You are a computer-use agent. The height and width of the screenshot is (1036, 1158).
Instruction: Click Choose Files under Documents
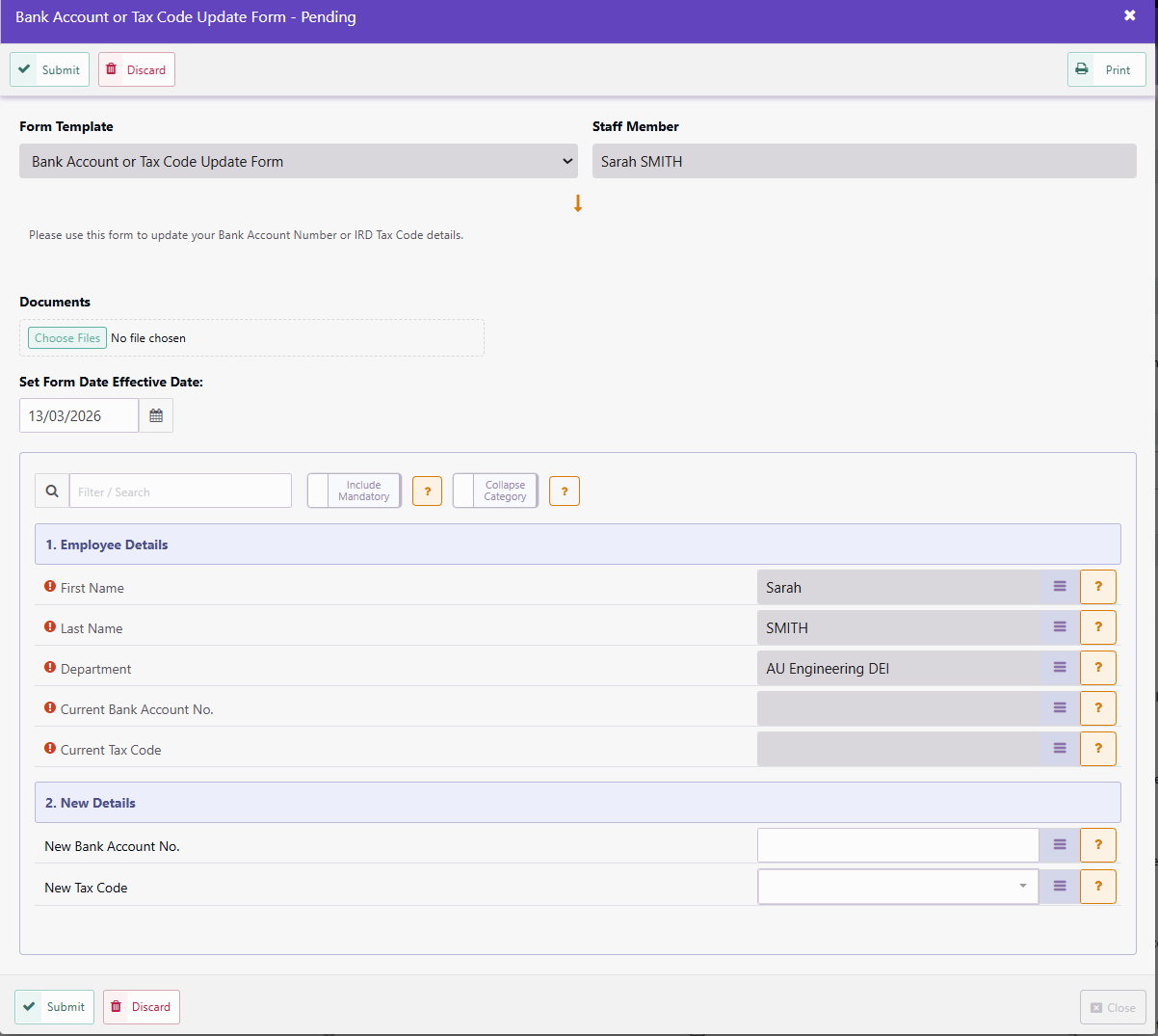point(67,338)
